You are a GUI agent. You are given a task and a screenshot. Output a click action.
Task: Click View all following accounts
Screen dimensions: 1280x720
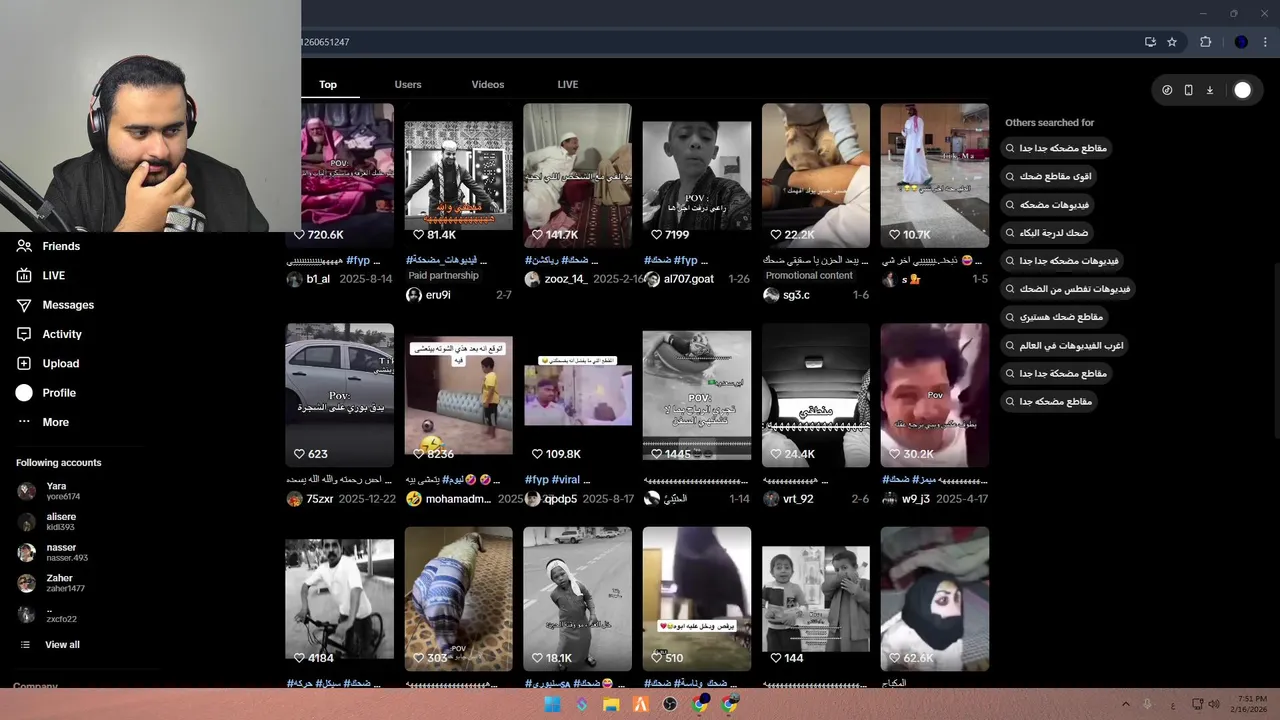point(61,645)
